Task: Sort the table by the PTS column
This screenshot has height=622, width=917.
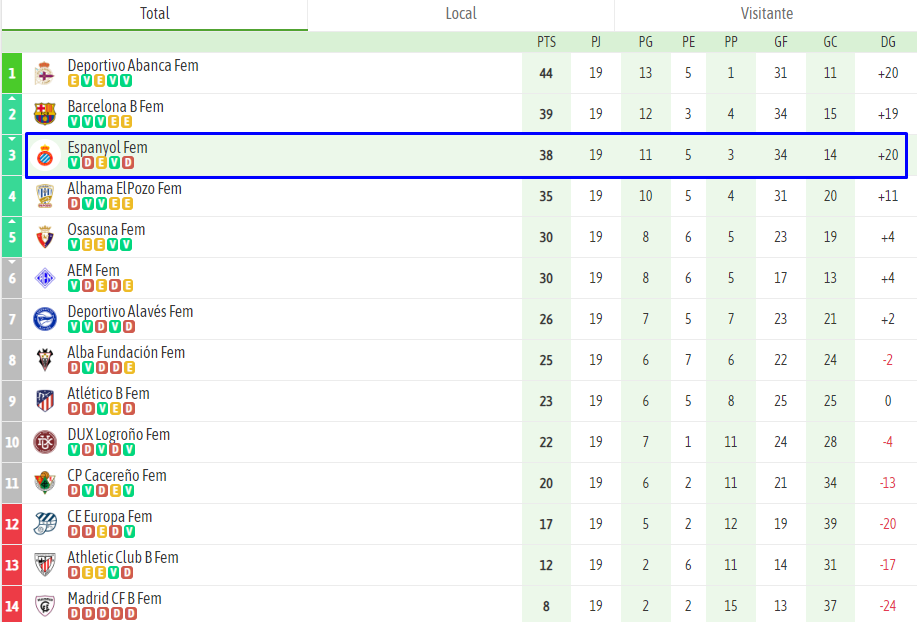Action: 546,41
